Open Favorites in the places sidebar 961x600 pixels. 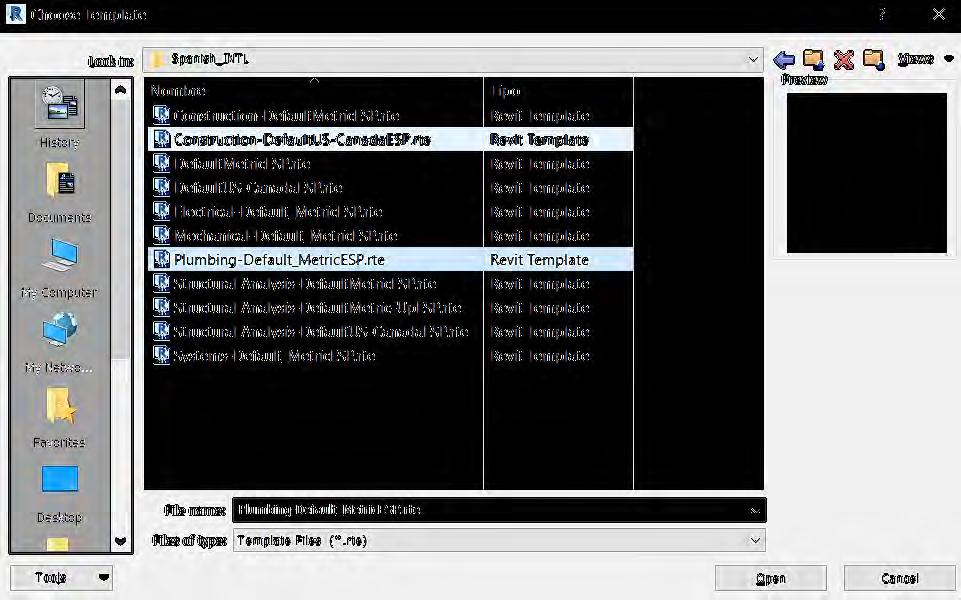pyautogui.click(x=59, y=418)
